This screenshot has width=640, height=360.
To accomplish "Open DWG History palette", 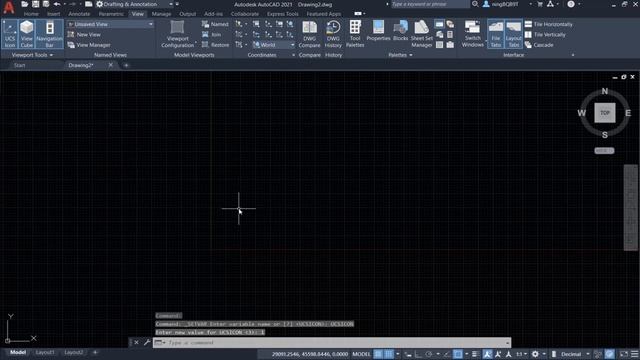I will pyautogui.click(x=333, y=34).
